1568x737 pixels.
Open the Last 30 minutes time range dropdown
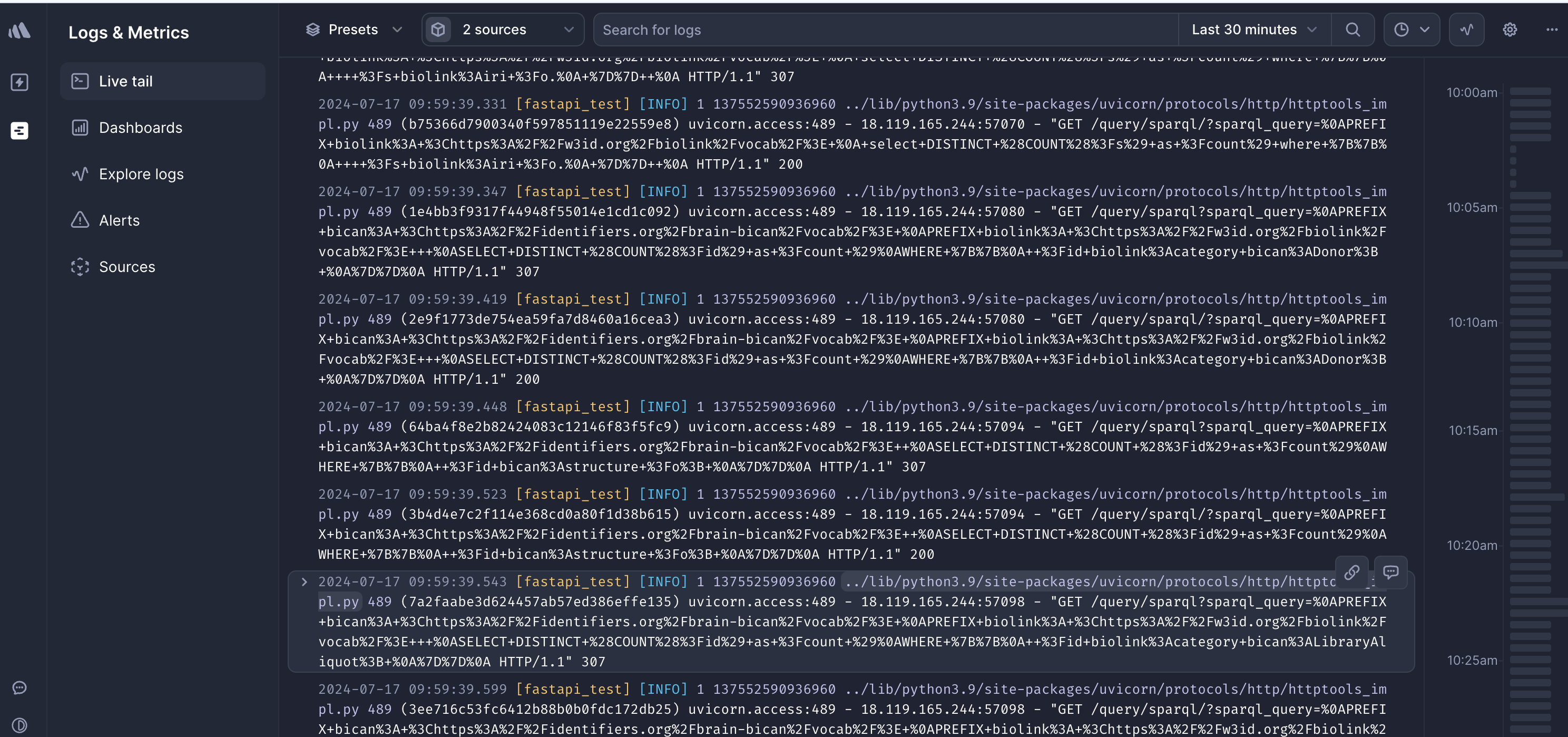tap(1255, 30)
